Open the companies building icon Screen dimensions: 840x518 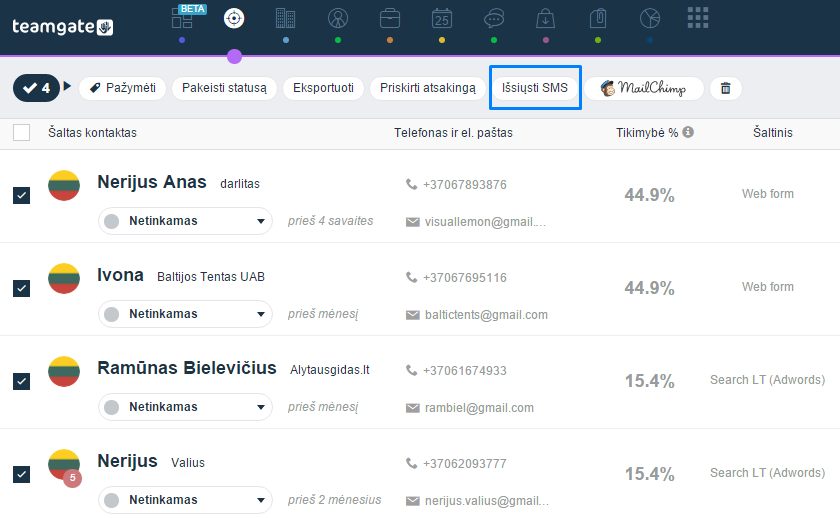[x=286, y=18]
